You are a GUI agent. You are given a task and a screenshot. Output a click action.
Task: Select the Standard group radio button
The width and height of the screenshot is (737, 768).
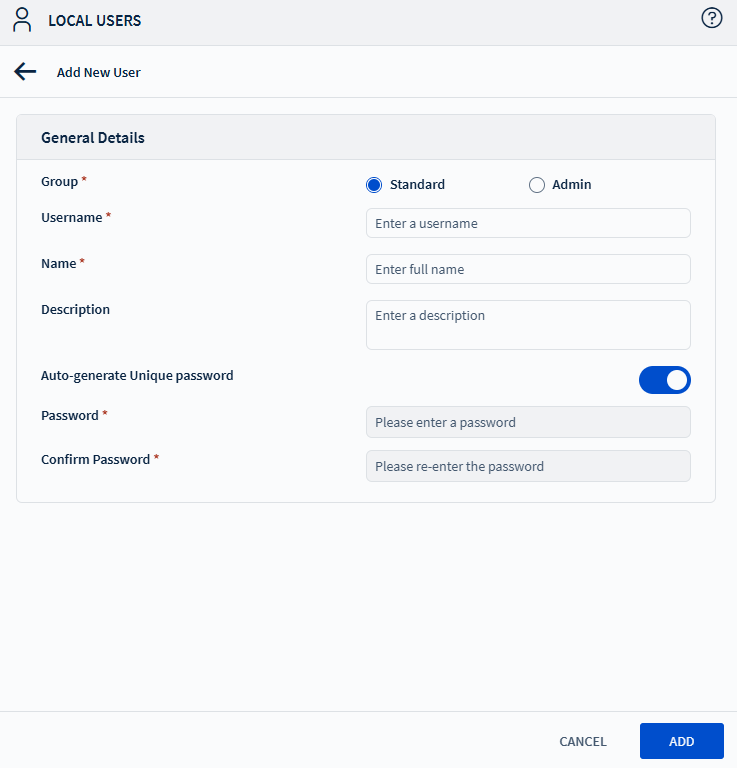[x=374, y=184]
